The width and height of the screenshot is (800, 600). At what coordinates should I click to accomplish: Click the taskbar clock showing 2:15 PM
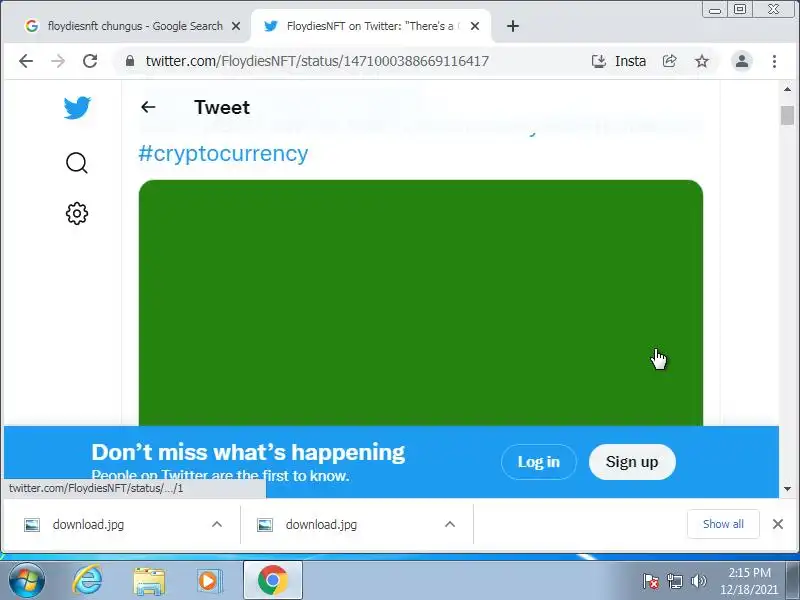749,581
